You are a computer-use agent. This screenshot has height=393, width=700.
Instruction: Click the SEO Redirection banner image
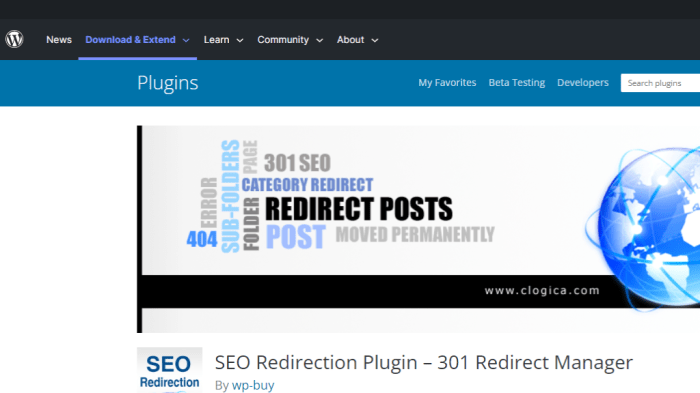click(418, 229)
